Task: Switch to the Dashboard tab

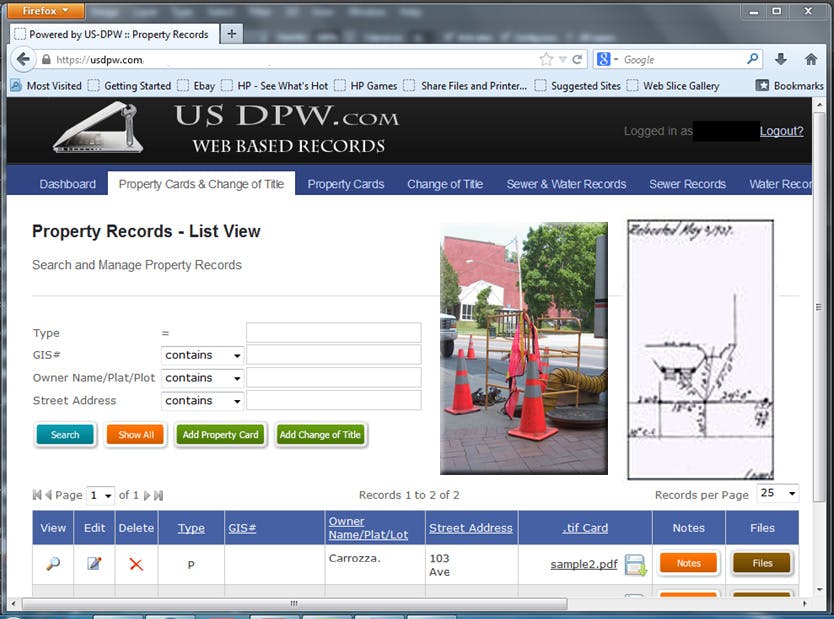Action: point(68,184)
